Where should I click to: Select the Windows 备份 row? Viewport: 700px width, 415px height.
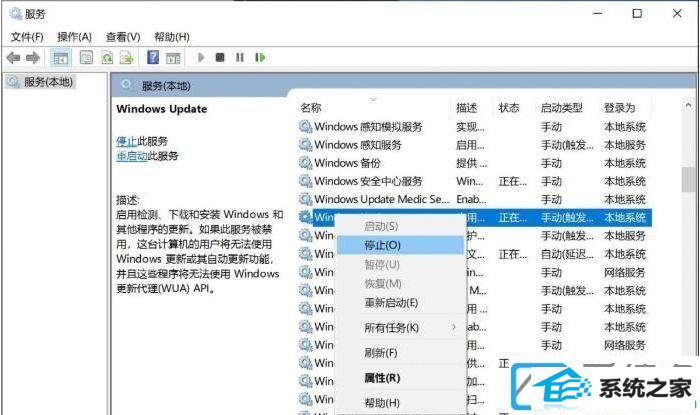[x=473, y=163]
